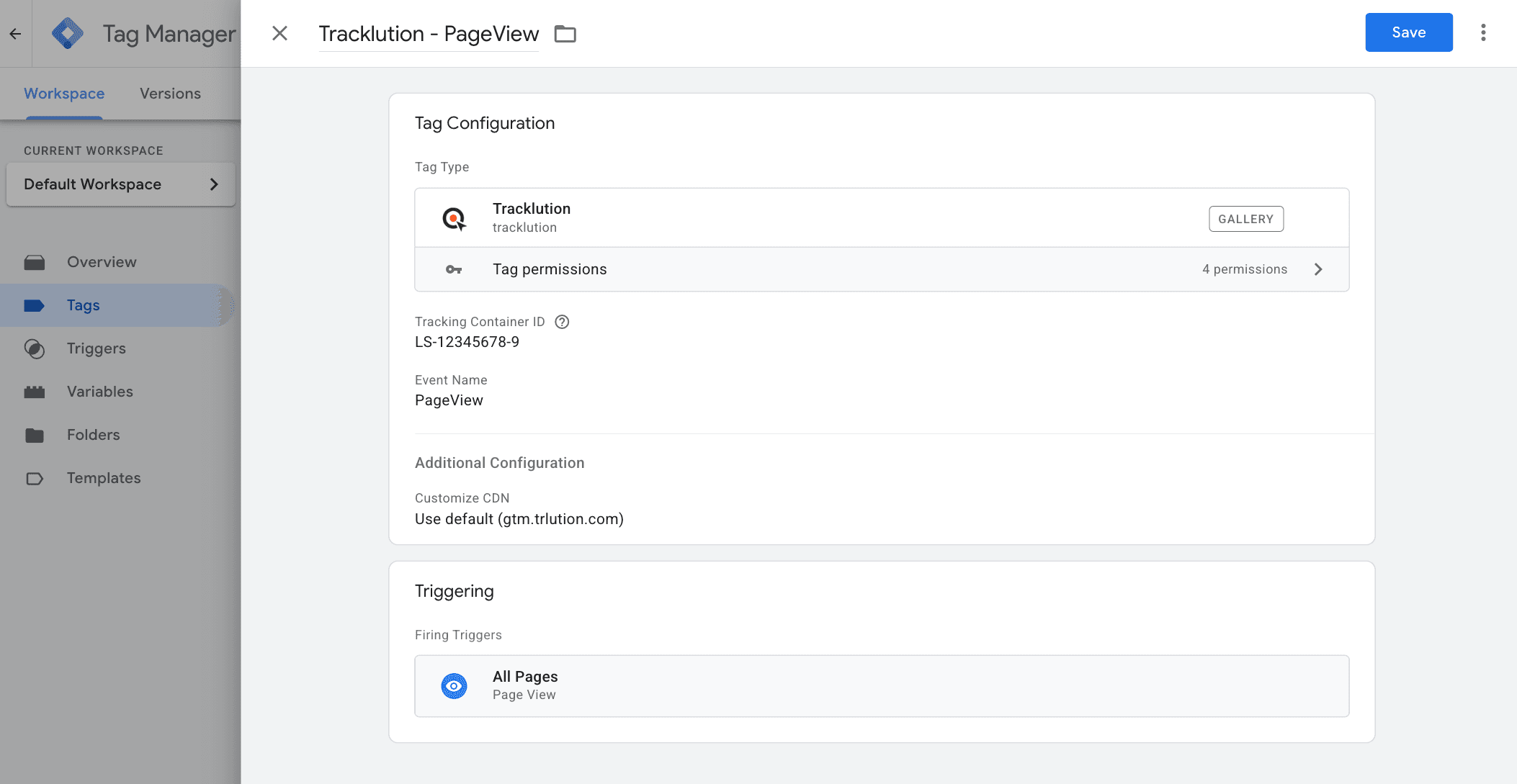
Task: Edit the tag name Tracklution - PageView
Action: tap(429, 34)
